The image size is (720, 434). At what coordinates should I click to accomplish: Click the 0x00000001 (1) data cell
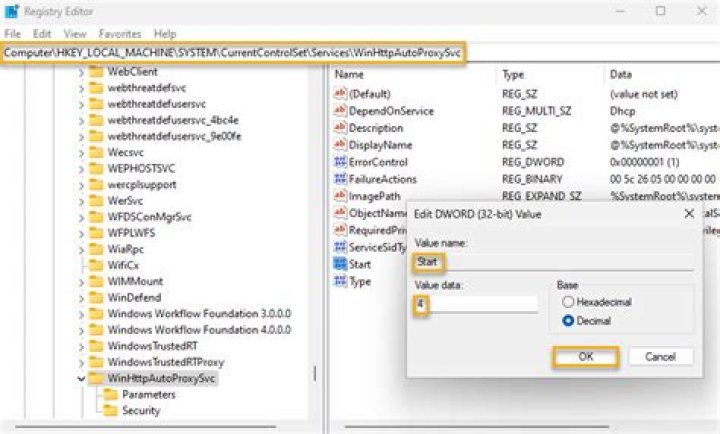click(x=644, y=162)
